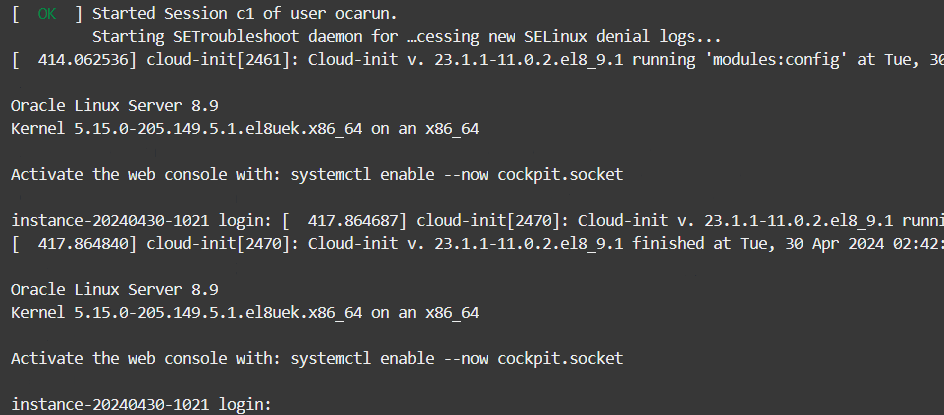This screenshot has width=944, height=415.
Task: Click the green OK status text
Action: [x=46, y=15]
